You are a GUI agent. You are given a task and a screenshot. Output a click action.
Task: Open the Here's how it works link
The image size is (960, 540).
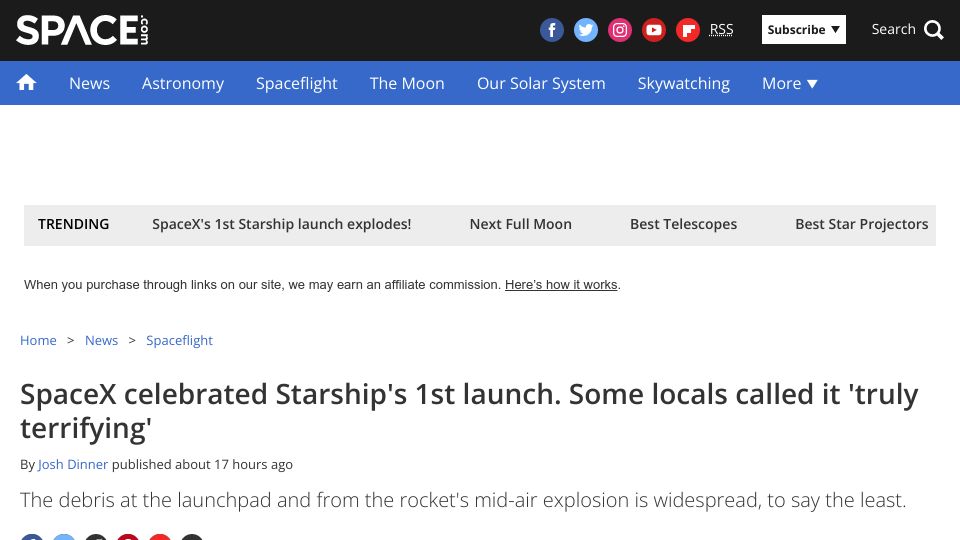click(x=561, y=285)
